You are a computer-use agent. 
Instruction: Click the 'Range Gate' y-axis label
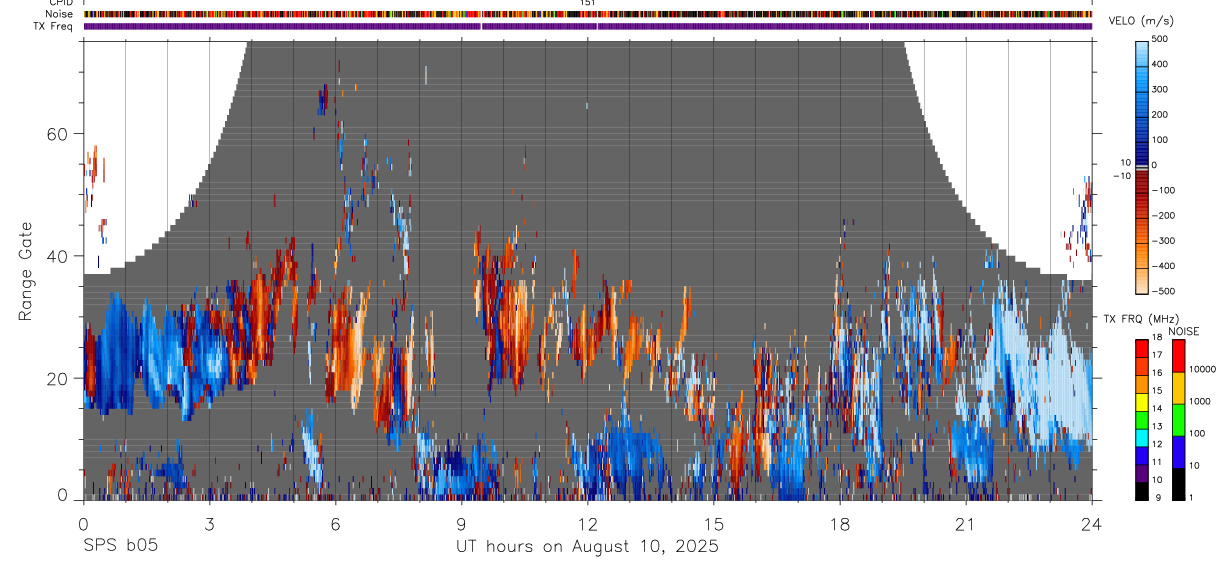pos(26,271)
